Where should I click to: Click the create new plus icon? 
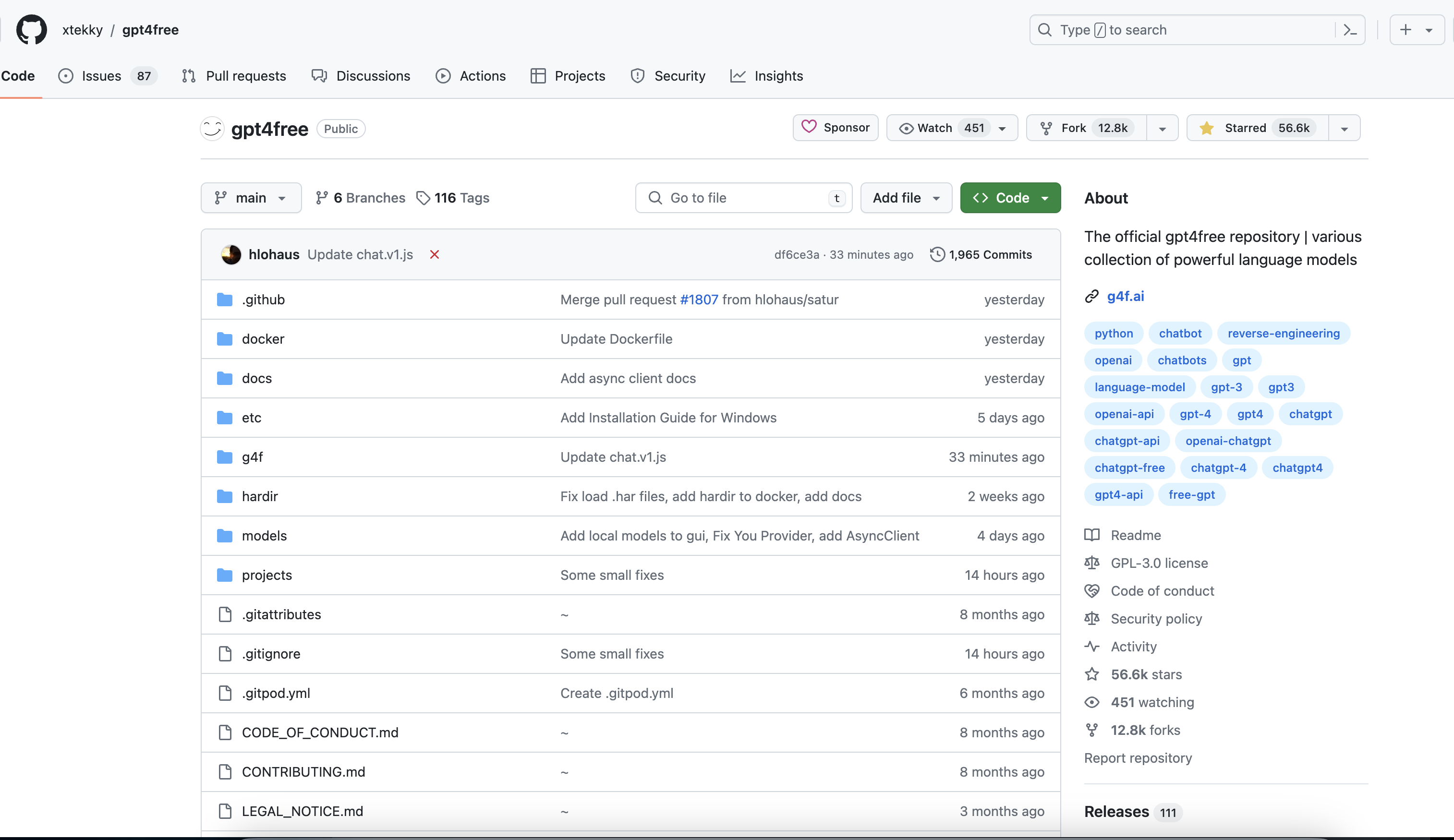[1406, 30]
